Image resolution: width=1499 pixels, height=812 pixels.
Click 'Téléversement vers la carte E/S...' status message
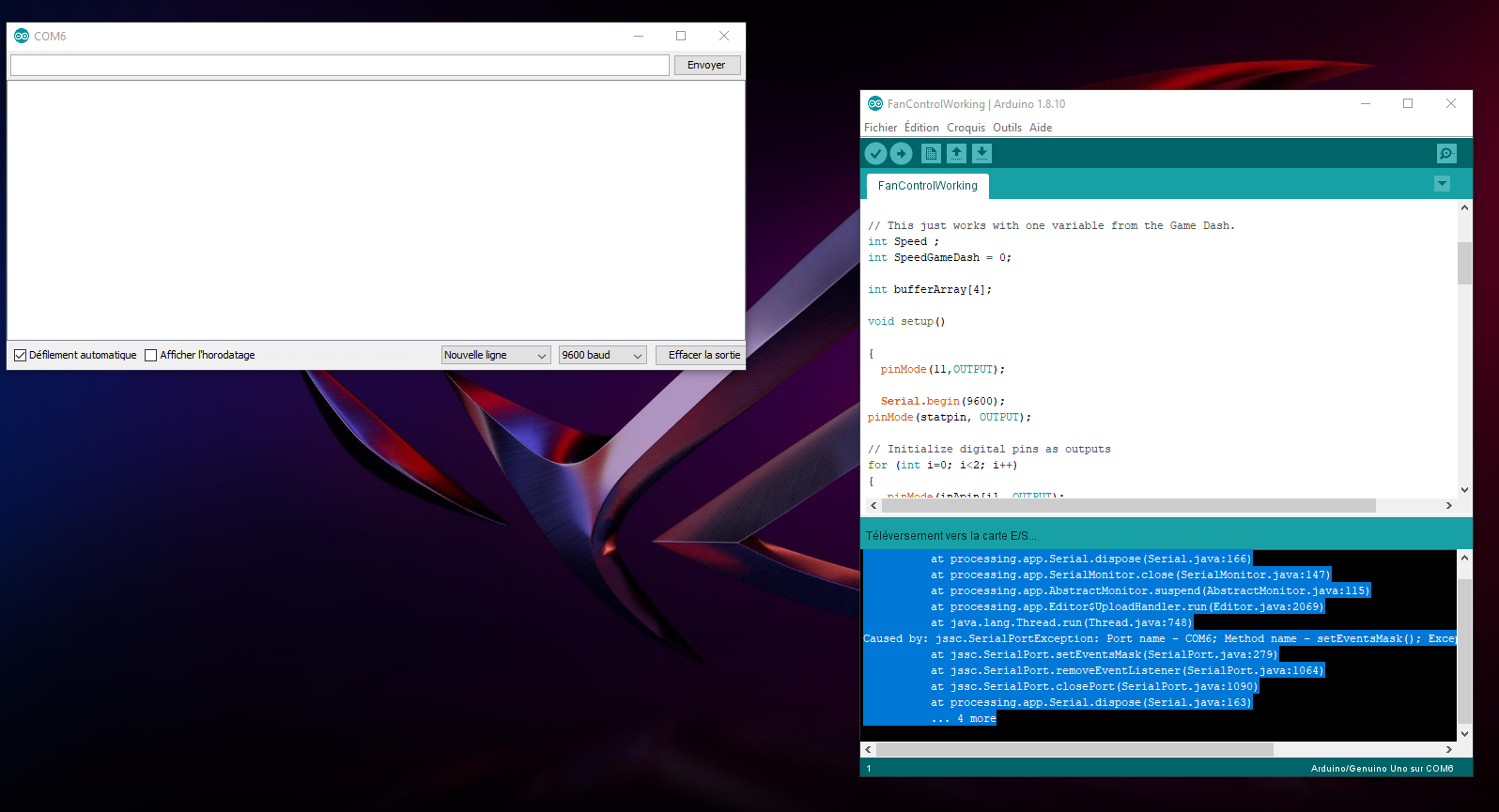pyautogui.click(x=950, y=535)
